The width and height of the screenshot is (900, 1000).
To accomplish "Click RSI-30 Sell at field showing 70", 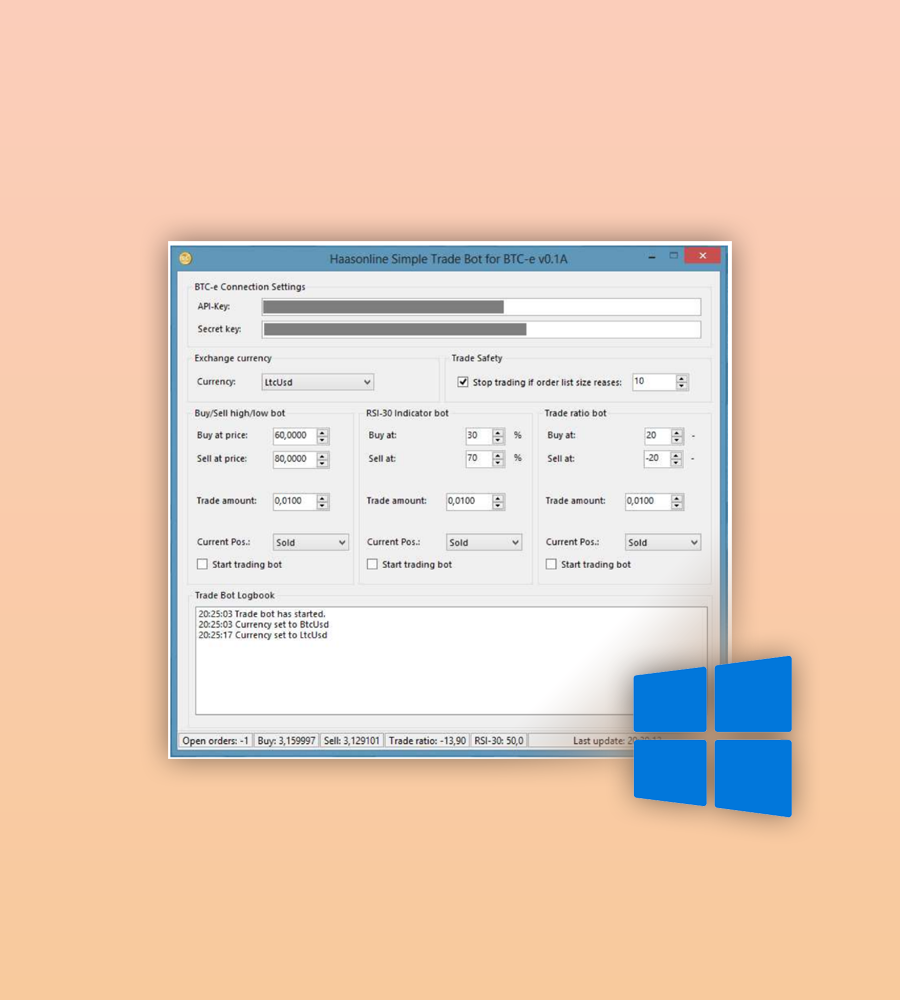I will [478, 459].
